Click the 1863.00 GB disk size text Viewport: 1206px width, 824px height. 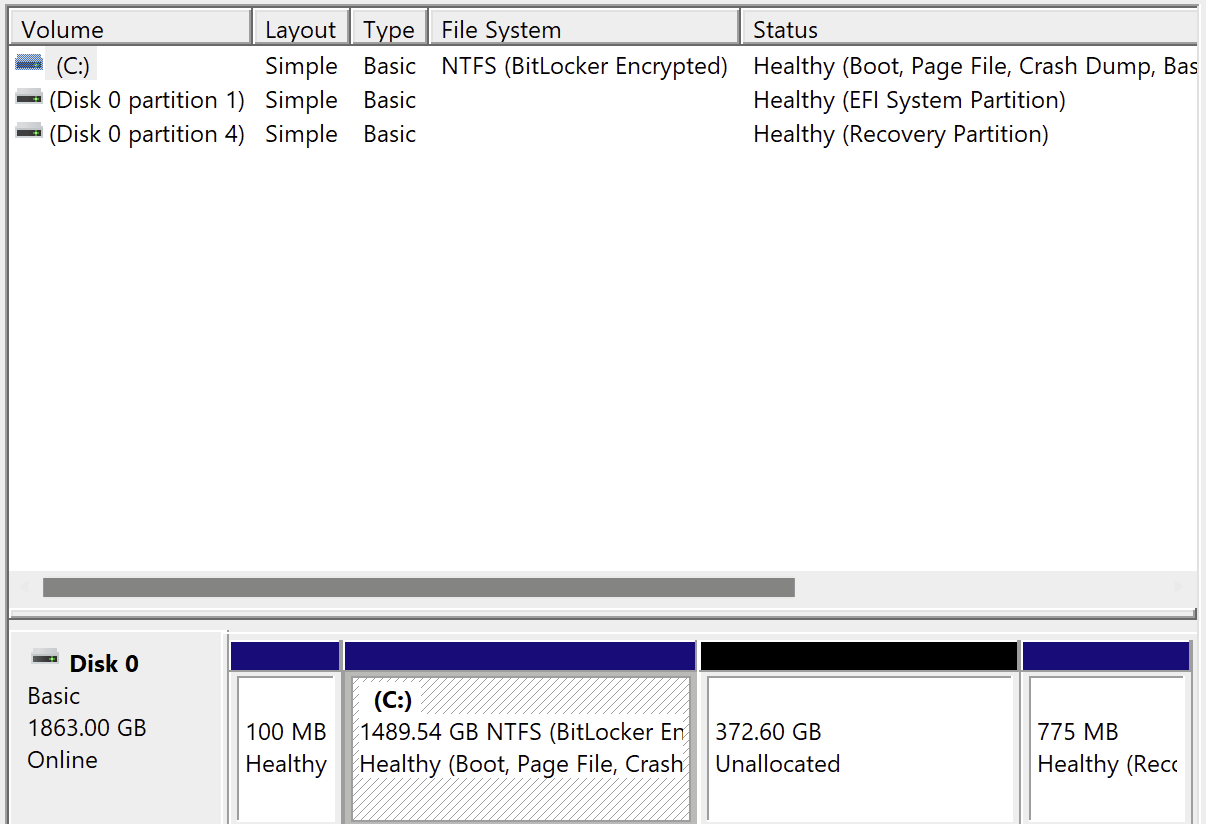(x=87, y=728)
